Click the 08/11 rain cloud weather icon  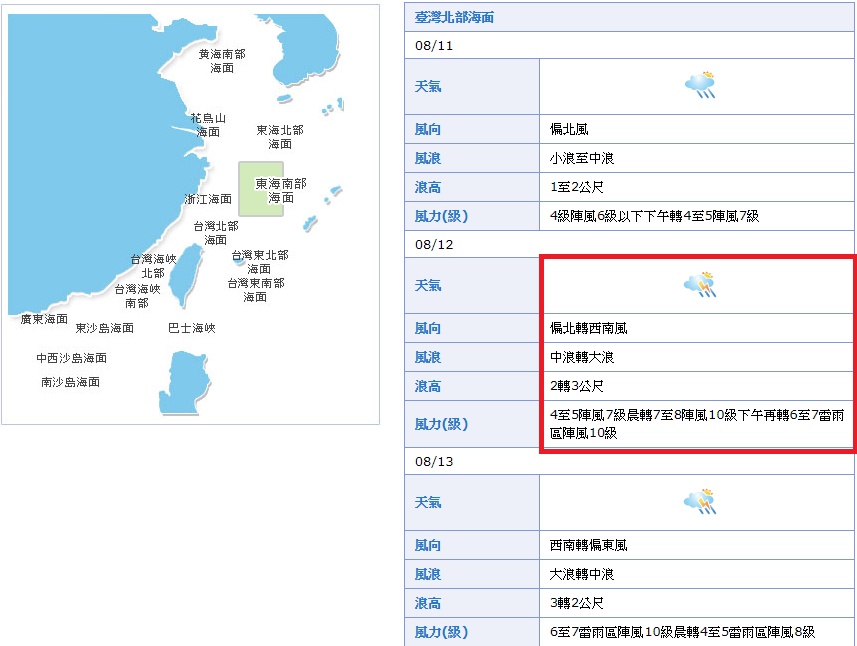coord(700,85)
